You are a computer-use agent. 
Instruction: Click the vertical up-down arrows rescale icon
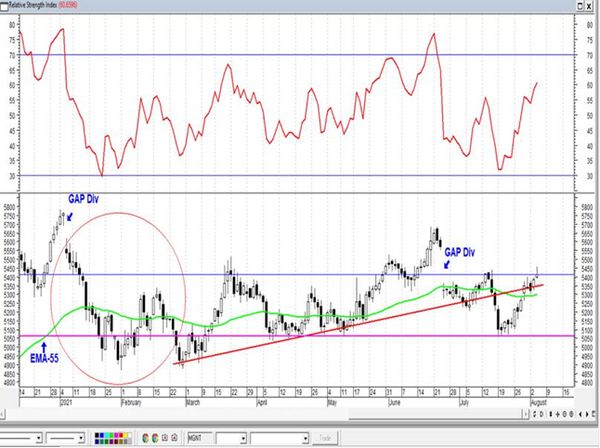[551, 414]
